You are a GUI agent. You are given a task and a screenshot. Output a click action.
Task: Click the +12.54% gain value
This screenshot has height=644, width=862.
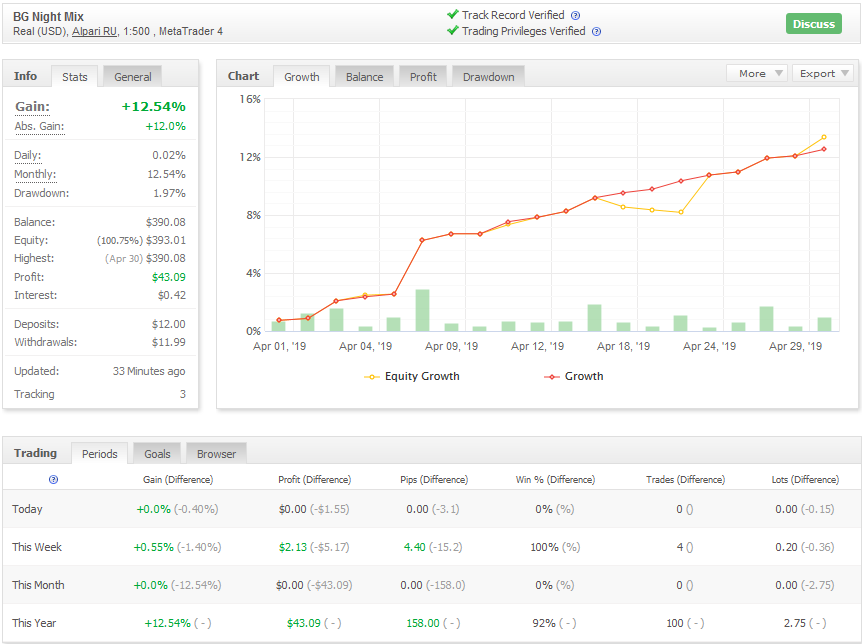[153, 106]
